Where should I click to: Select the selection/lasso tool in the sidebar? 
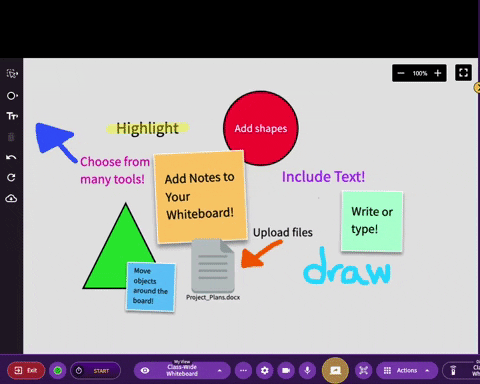pyautogui.click(x=12, y=73)
